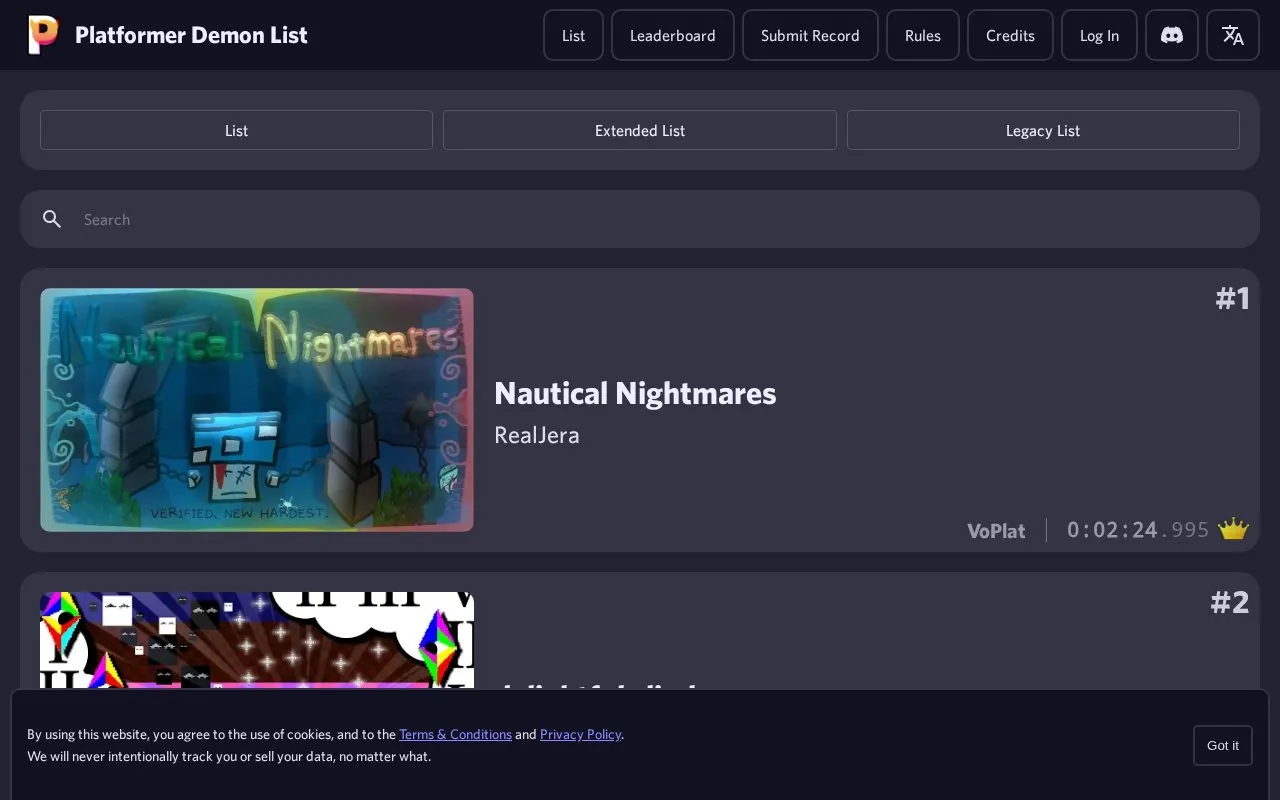Open the Leaderboard page

673,35
